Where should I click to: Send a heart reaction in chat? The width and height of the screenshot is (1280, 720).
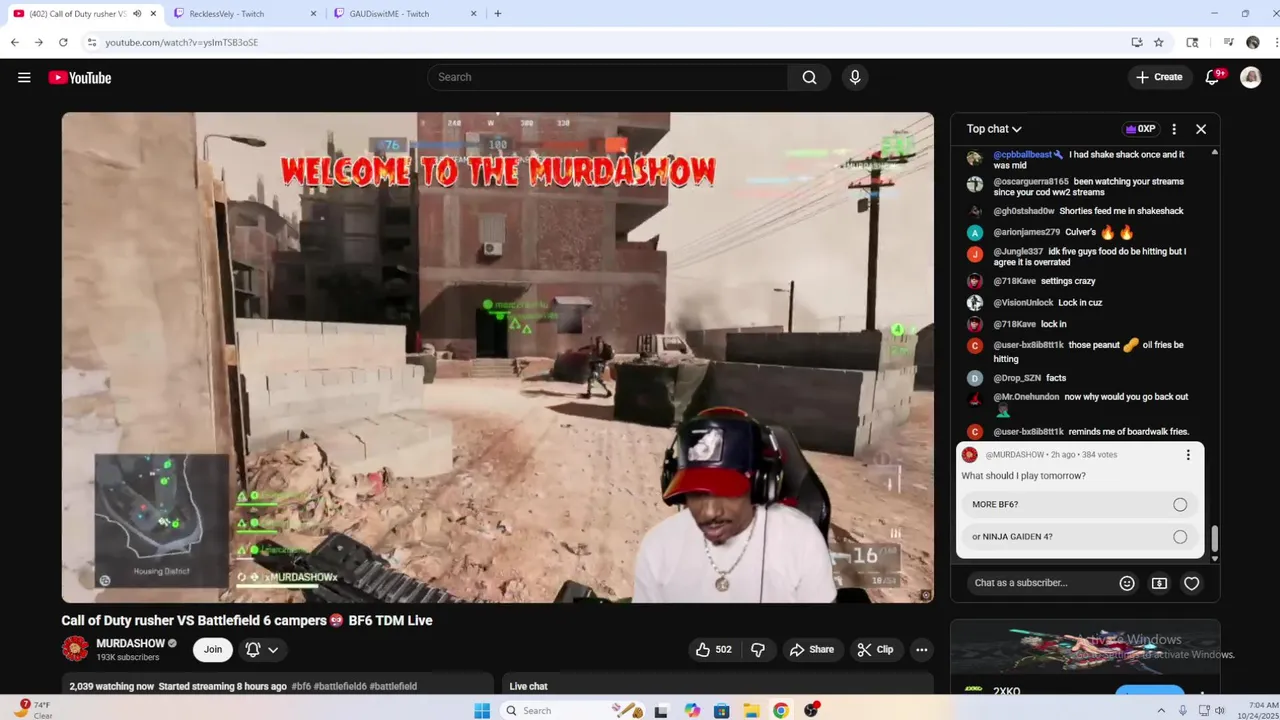click(x=1192, y=583)
